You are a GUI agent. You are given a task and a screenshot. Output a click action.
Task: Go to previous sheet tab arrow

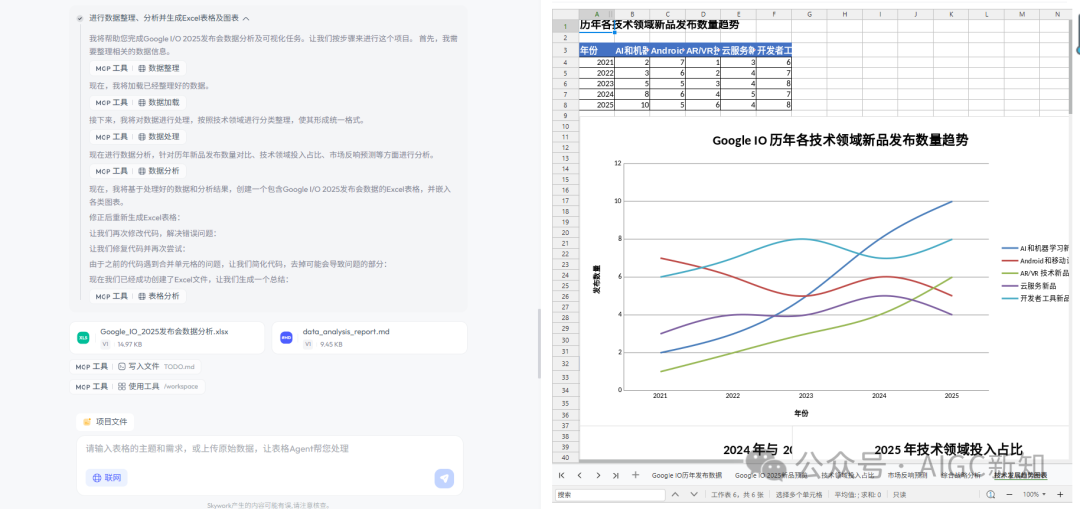pyautogui.click(x=580, y=475)
